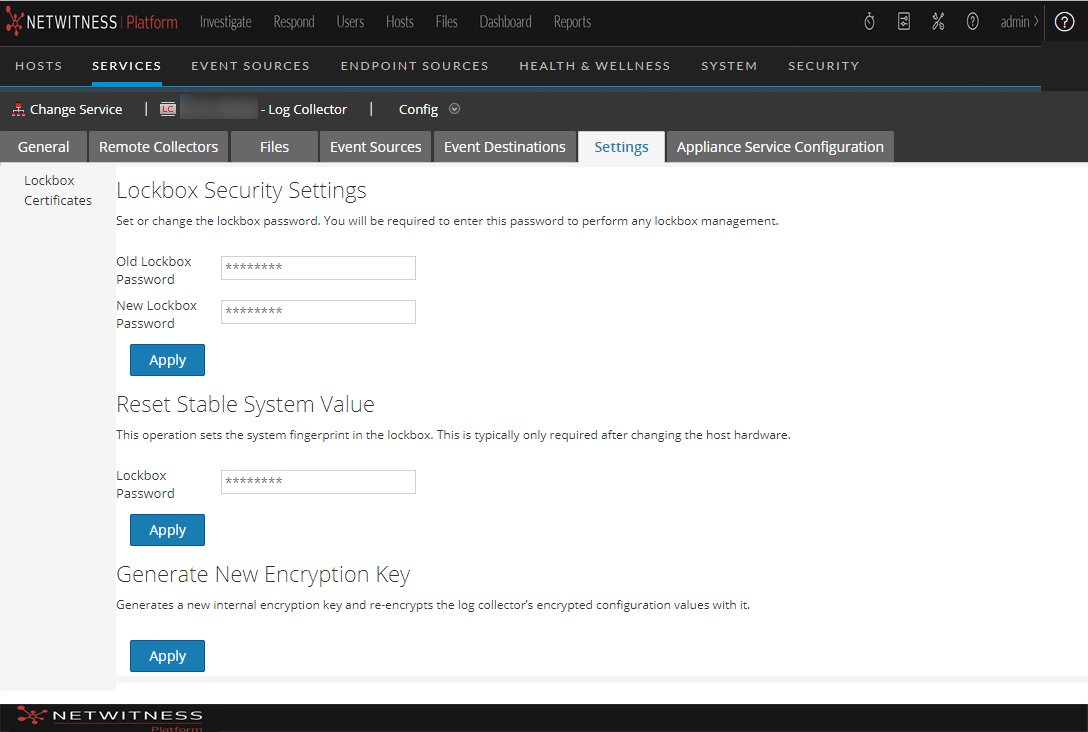Click the Old Lockbox Password field
This screenshot has height=732, width=1088.
coord(318,268)
